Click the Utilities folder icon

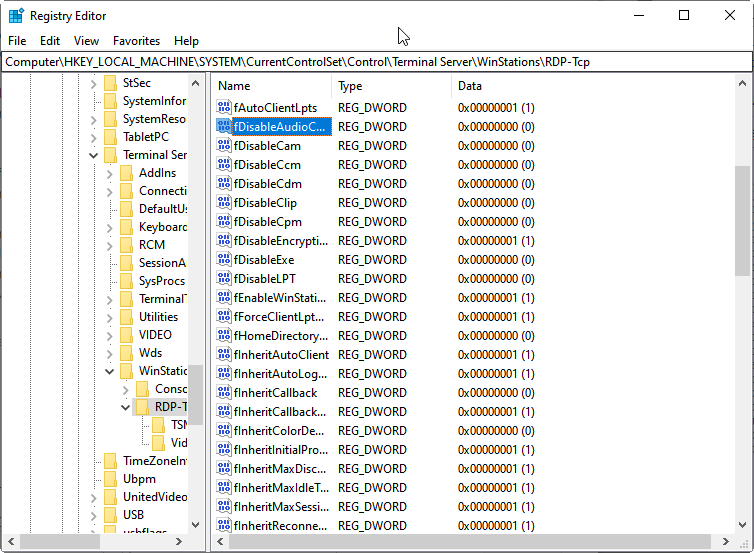pyautogui.click(x=126, y=317)
